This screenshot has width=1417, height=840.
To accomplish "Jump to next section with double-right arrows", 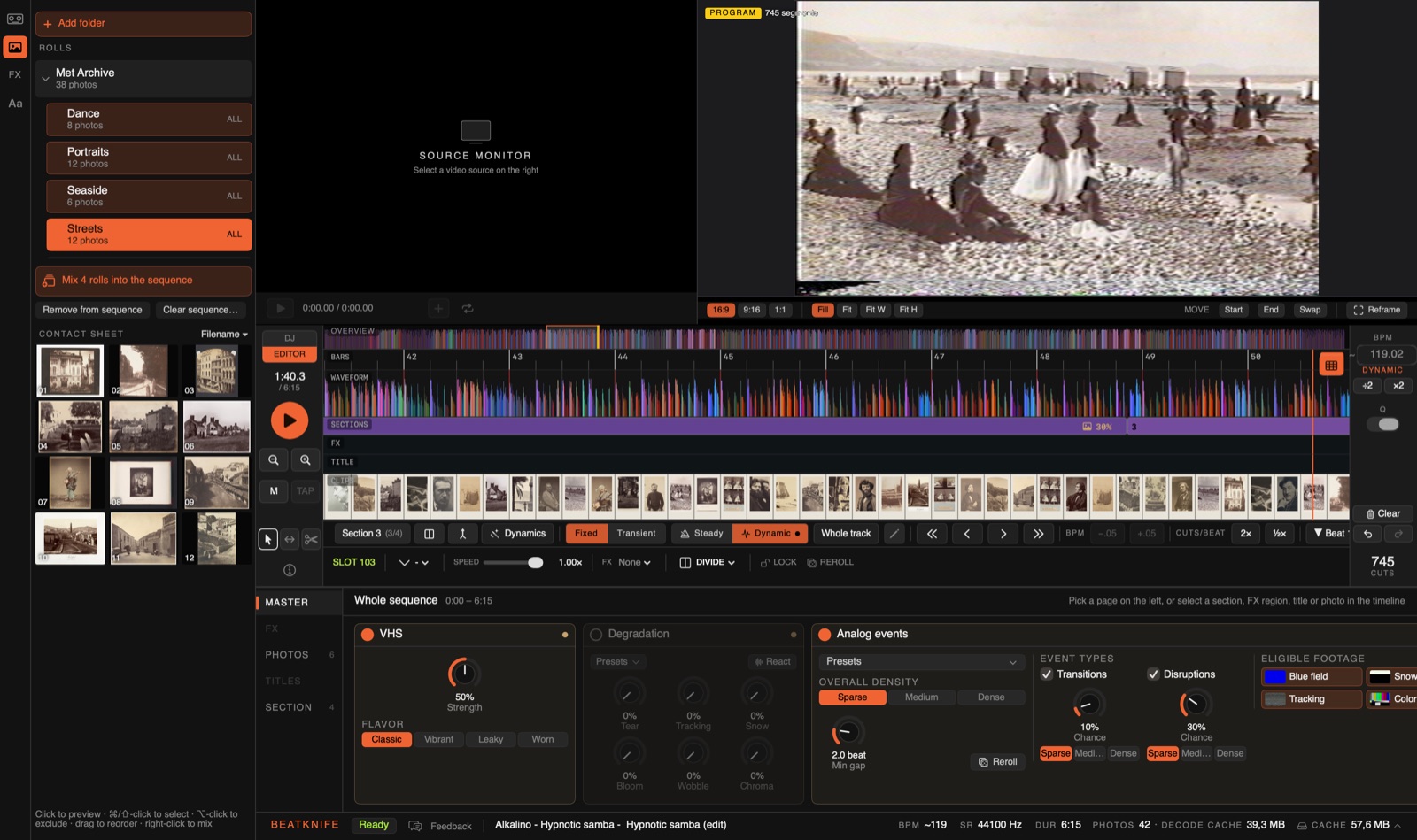I will (x=1038, y=534).
